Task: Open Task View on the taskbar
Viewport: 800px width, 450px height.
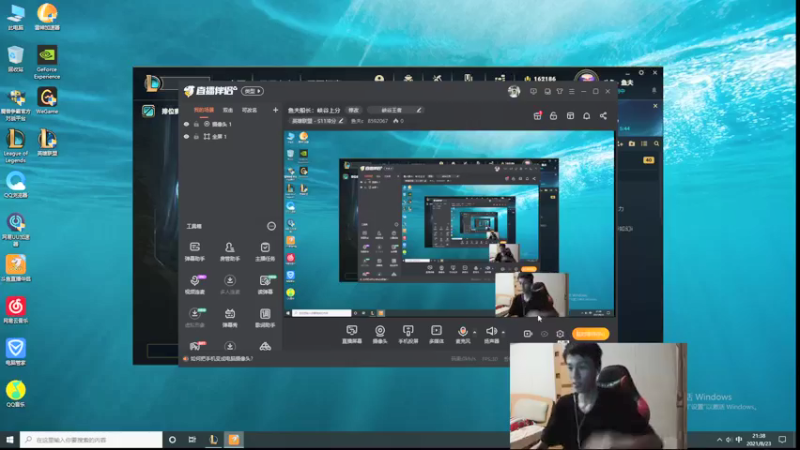Action: 192,439
